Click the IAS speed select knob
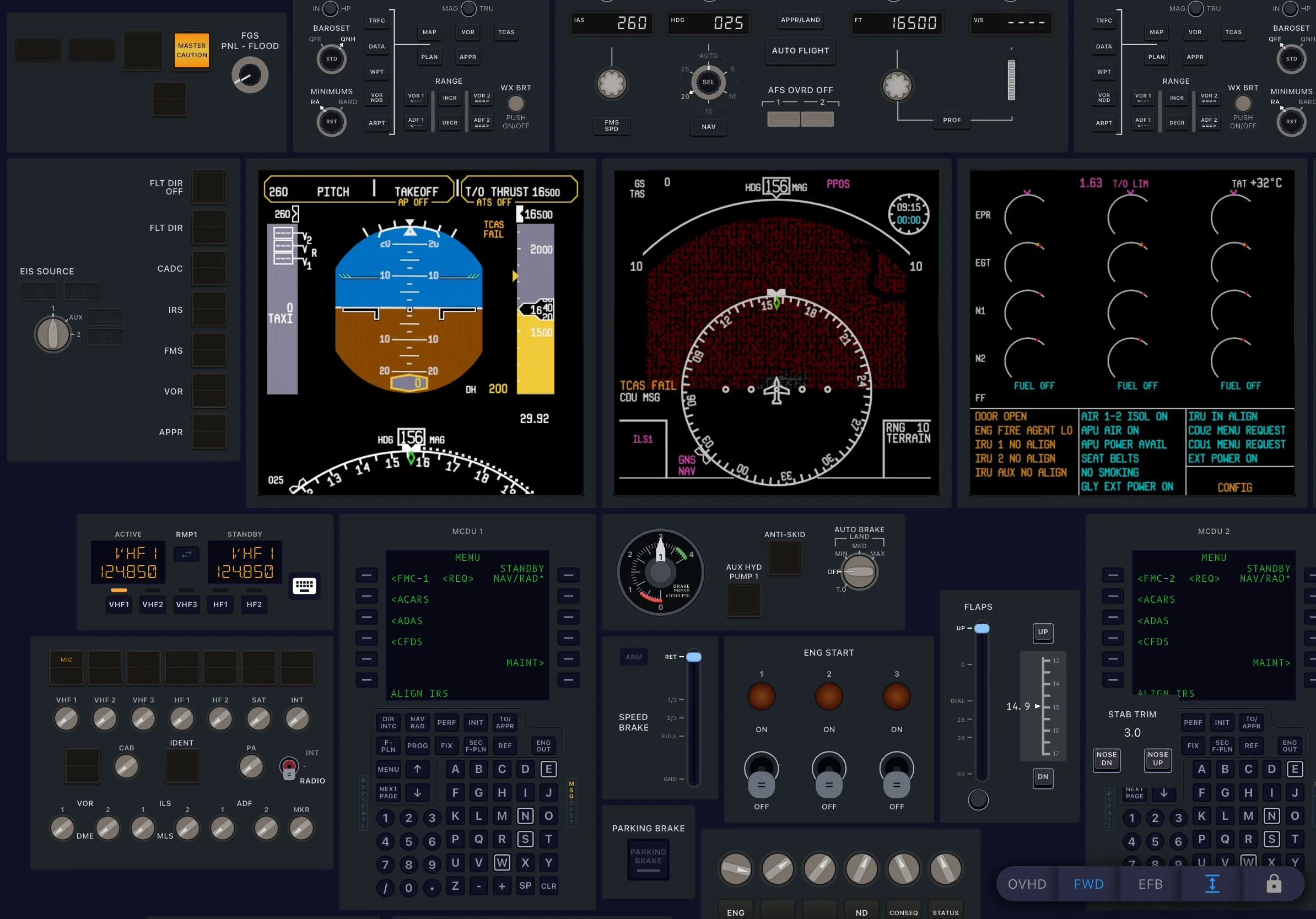Image resolution: width=1316 pixels, height=919 pixels. [612, 84]
